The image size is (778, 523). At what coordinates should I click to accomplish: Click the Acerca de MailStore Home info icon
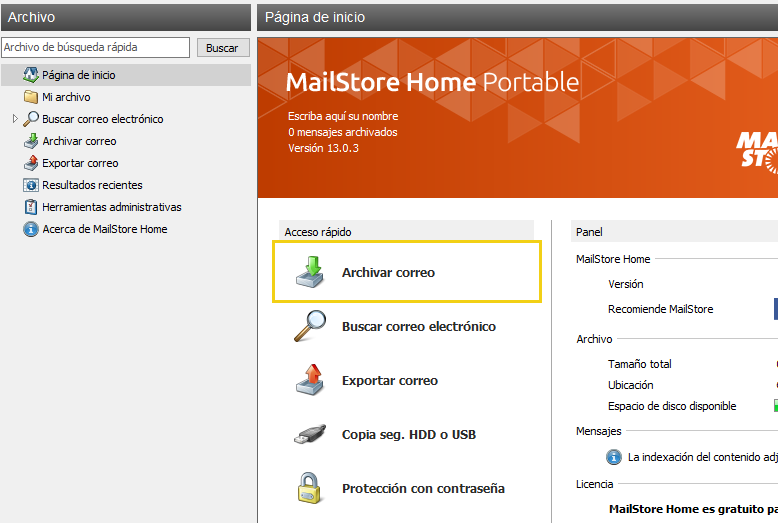(31, 229)
